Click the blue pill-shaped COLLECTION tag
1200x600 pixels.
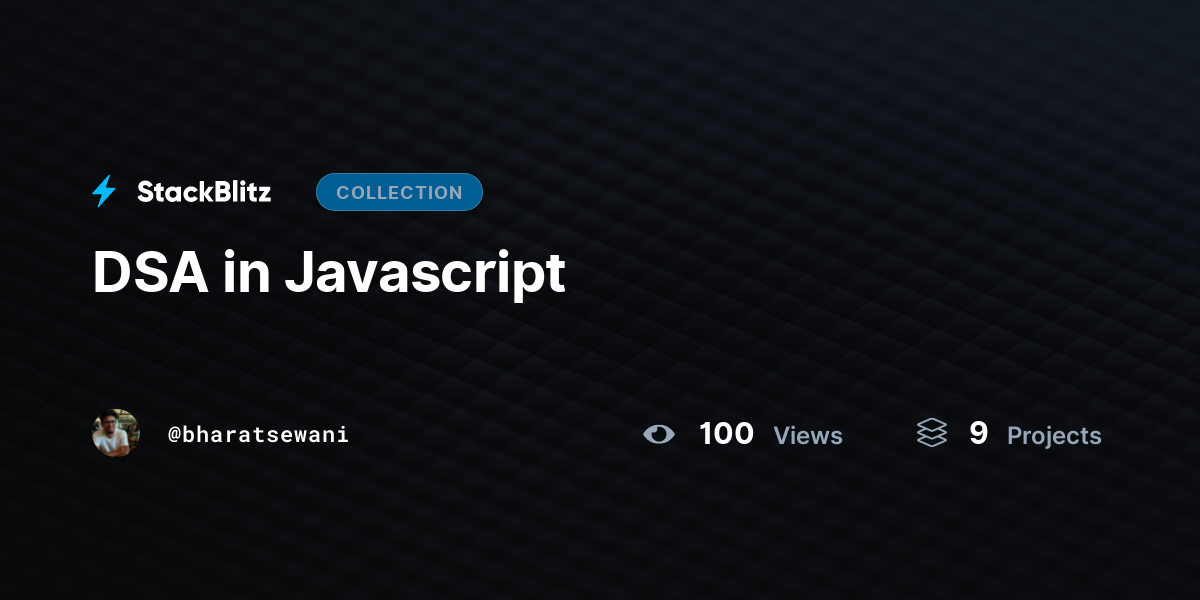pyautogui.click(x=399, y=192)
